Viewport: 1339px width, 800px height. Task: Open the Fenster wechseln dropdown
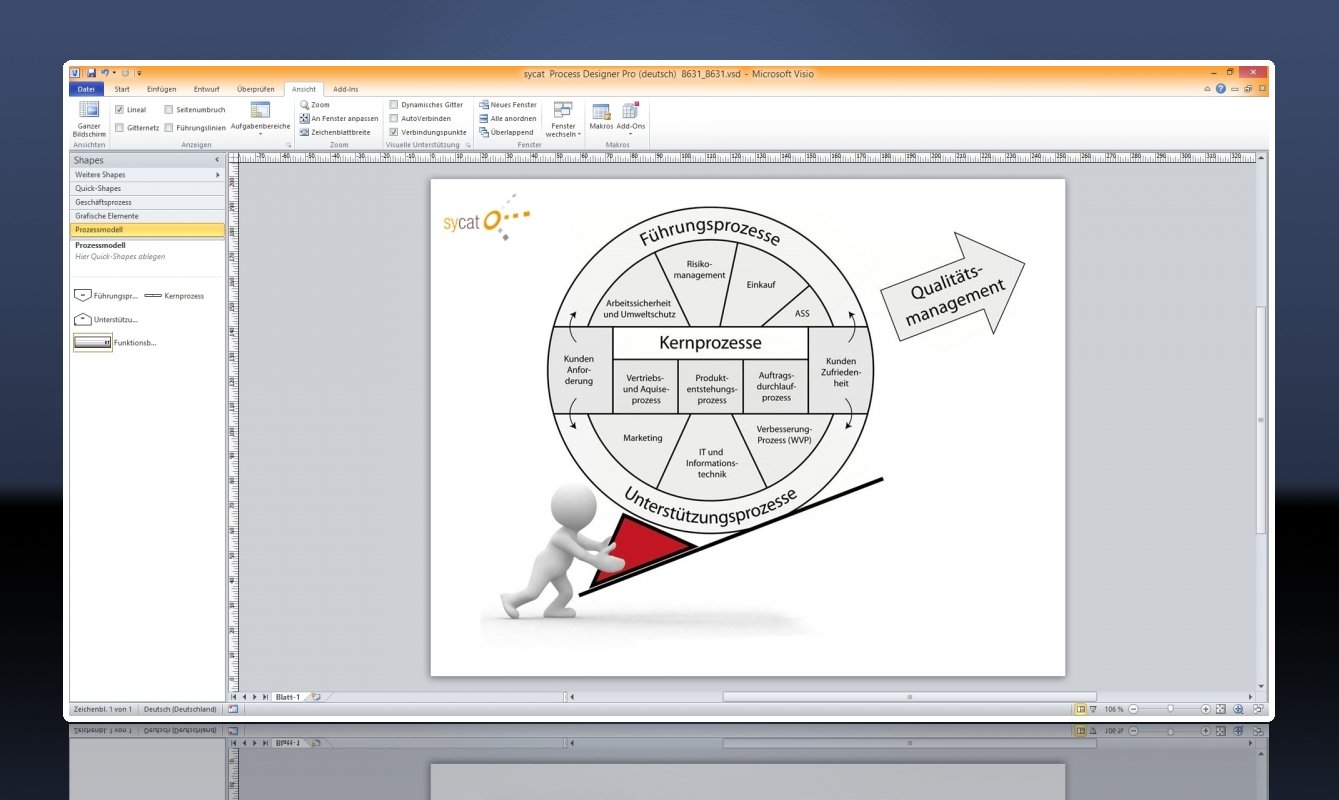pyautogui.click(x=563, y=119)
